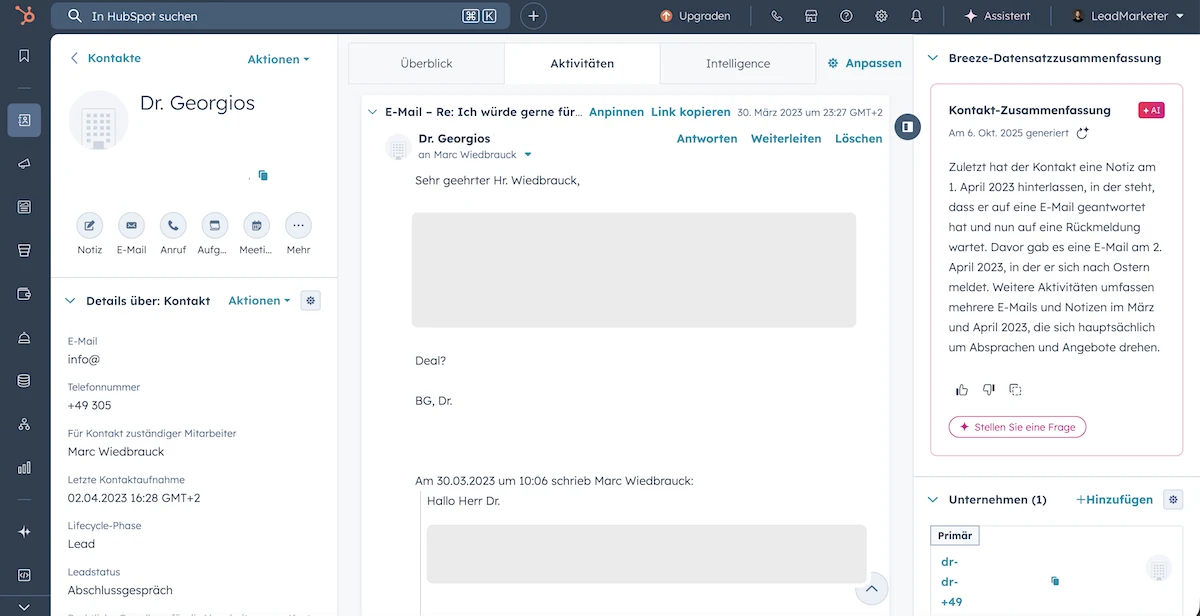Open notifications bell in top bar
Screen dimensions: 1200x616
[x=916, y=16]
